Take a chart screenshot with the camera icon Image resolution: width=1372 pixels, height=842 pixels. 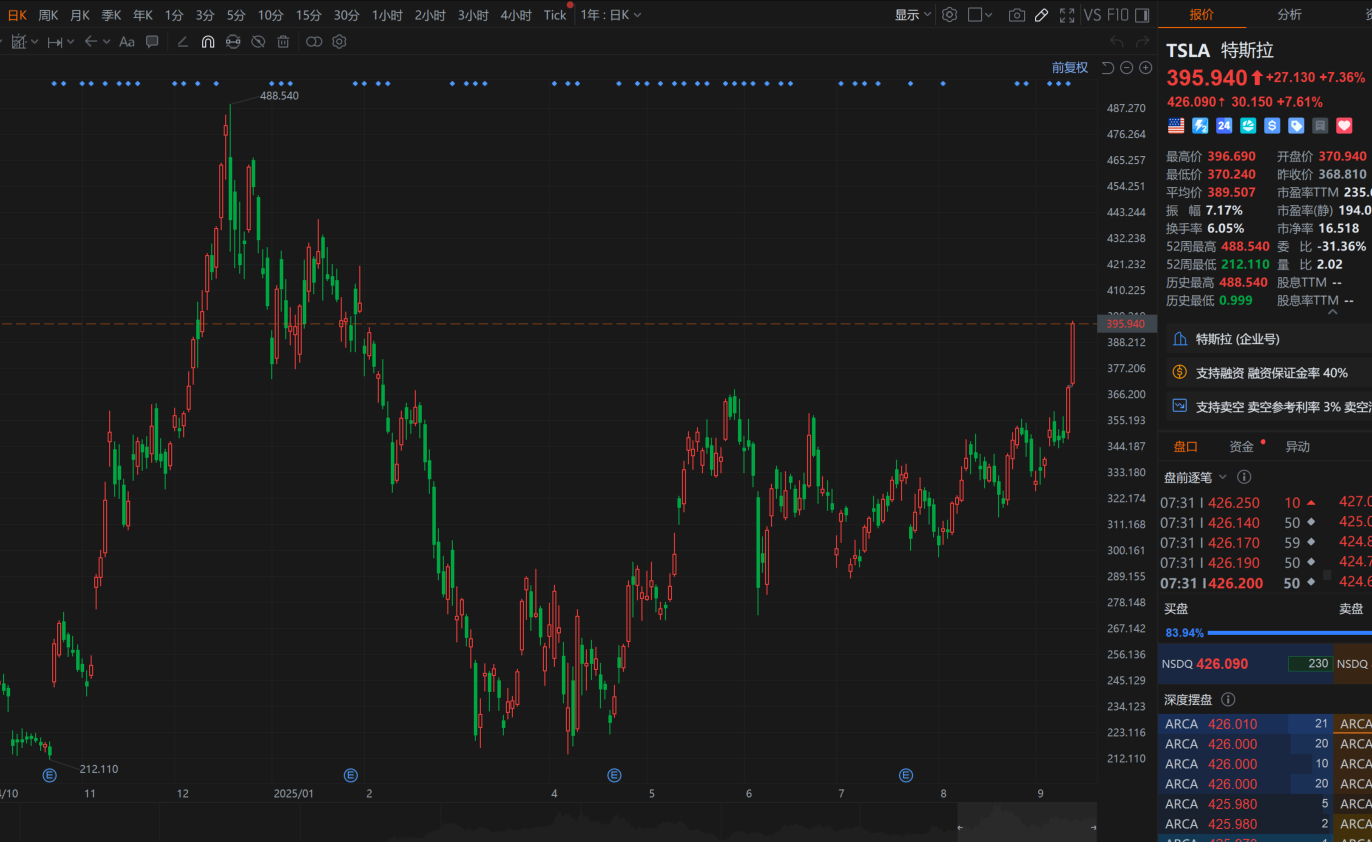tap(1017, 15)
